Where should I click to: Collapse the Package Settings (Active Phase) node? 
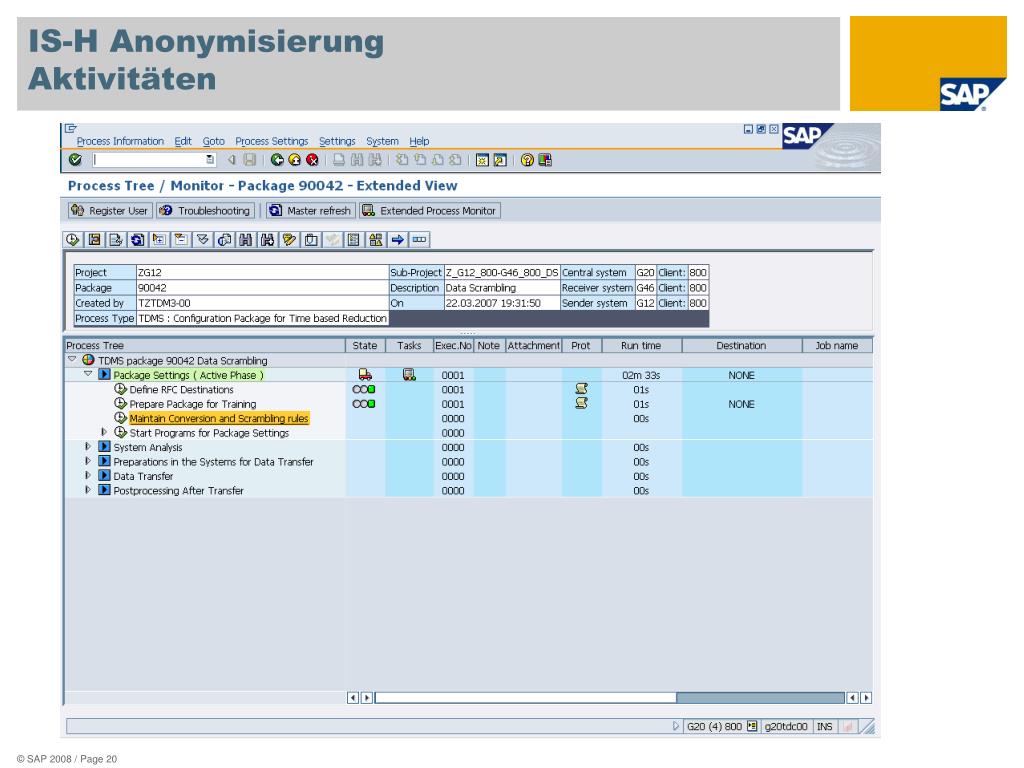click(88, 374)
